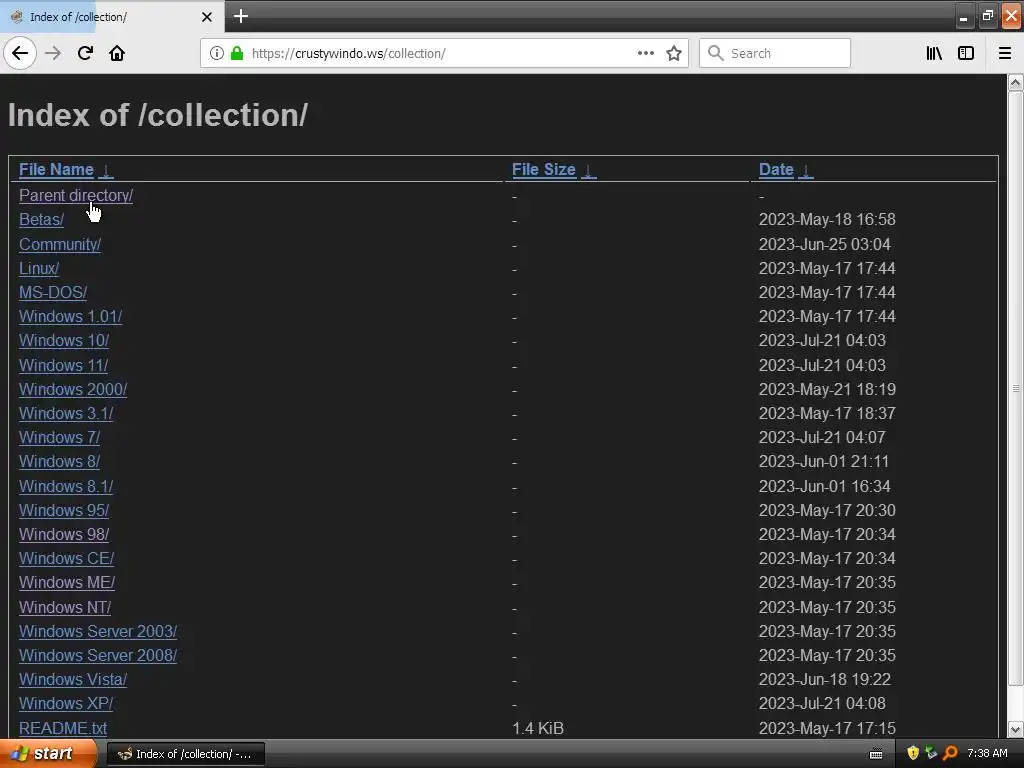Open the Windows Server 2003/ folder

[98, 632]
